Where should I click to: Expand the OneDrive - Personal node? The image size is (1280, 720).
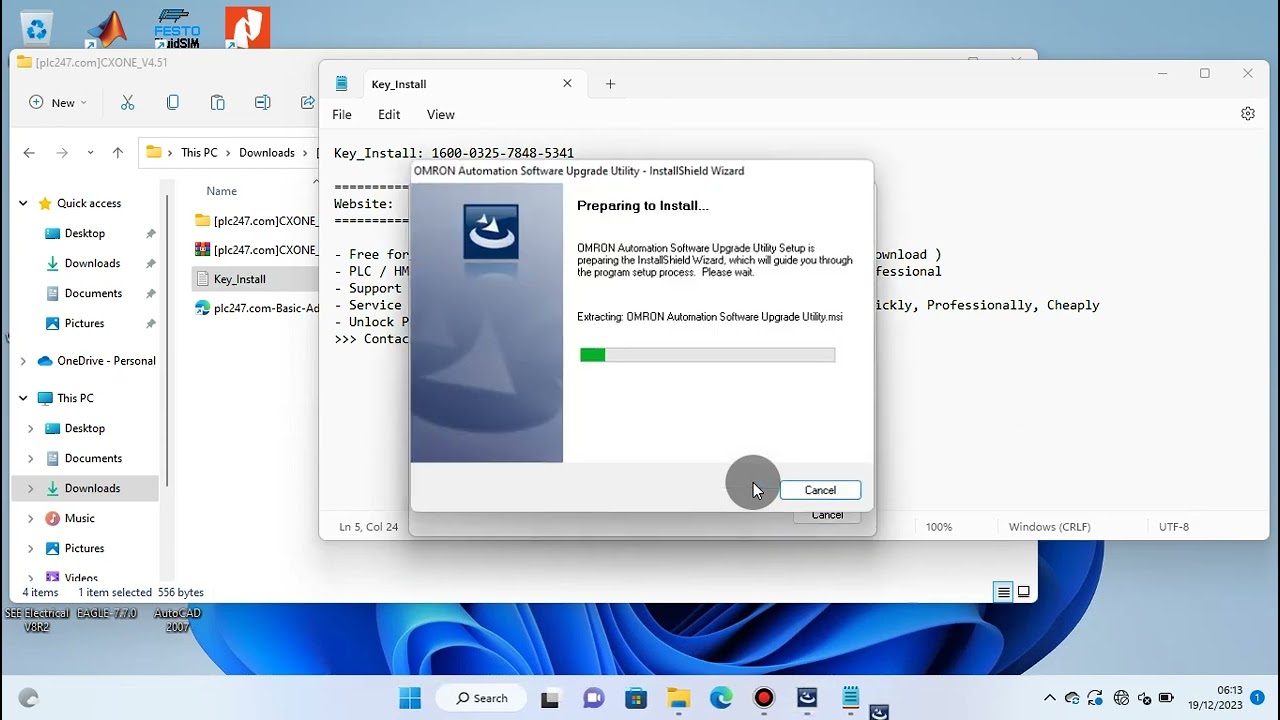tap(23, 361)
